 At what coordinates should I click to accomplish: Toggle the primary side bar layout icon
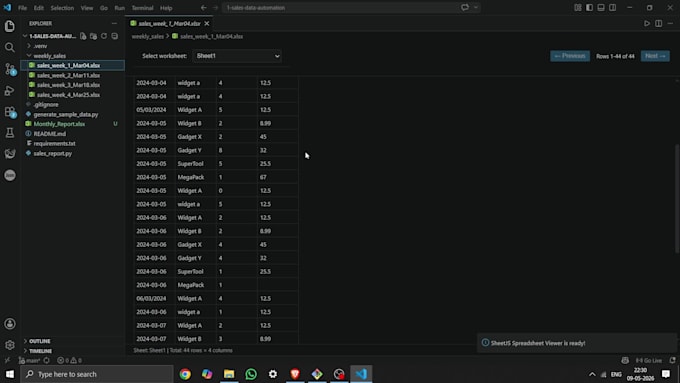[x=589, y=8]
